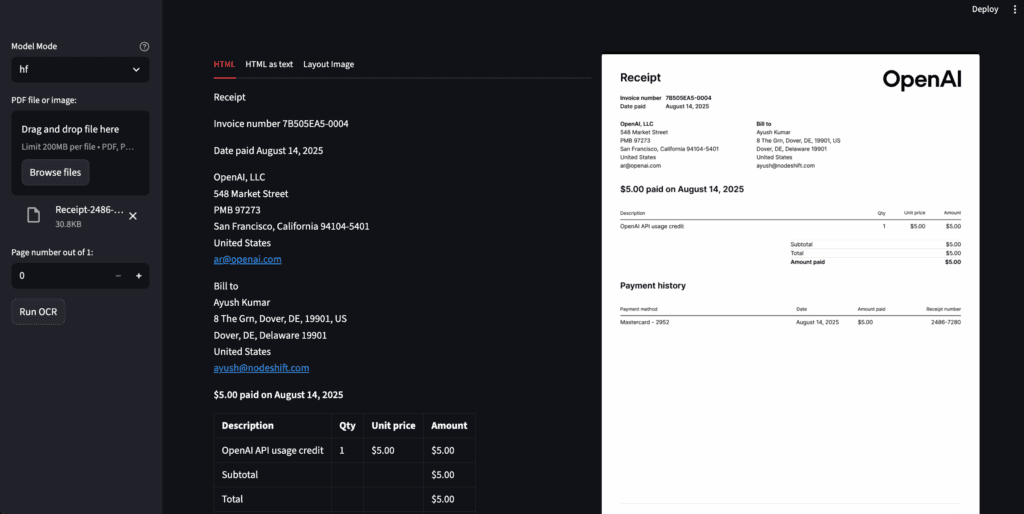1024x514 pixels.
Task: Click the drag and drop upload area
Action: (x=80, y=138)
